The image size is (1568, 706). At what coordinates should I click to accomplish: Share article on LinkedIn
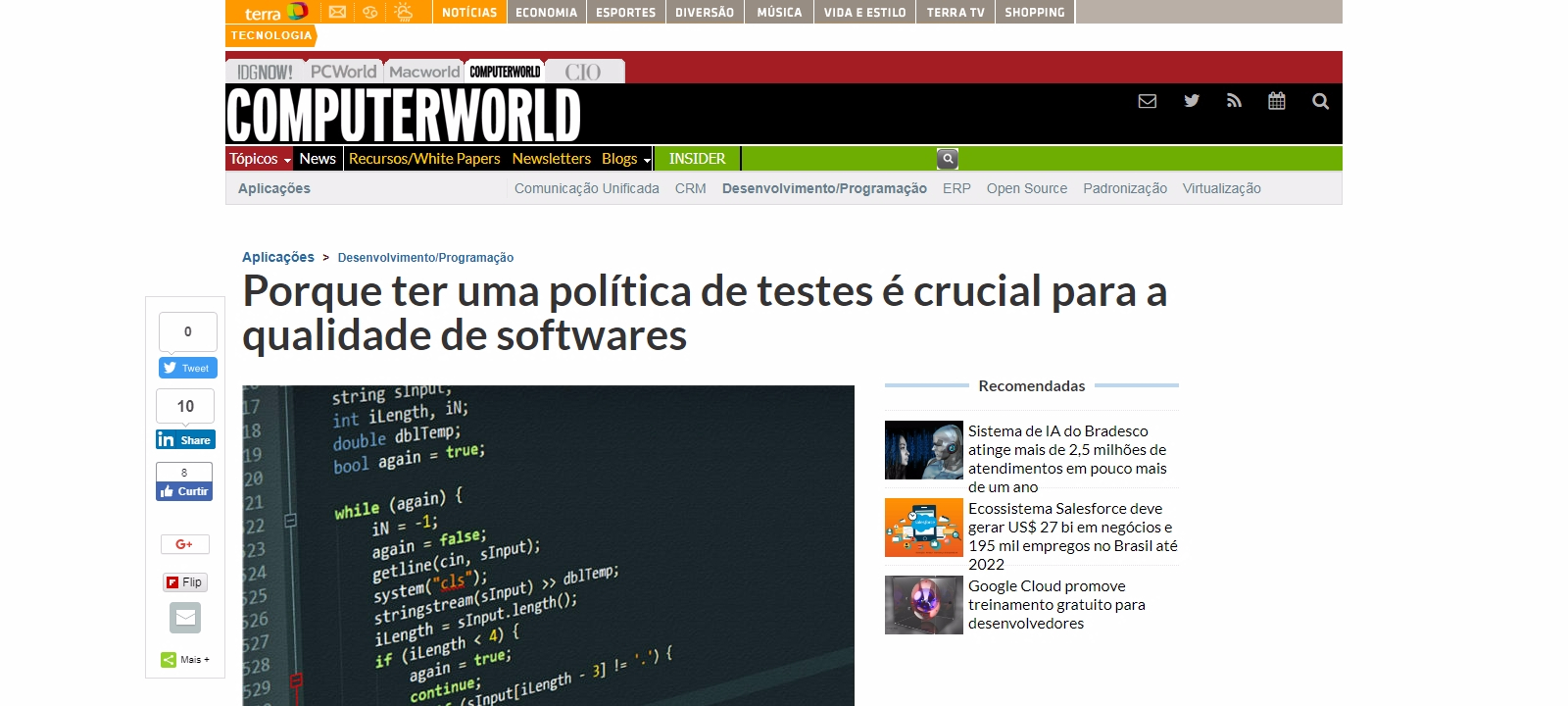(185, 440)
